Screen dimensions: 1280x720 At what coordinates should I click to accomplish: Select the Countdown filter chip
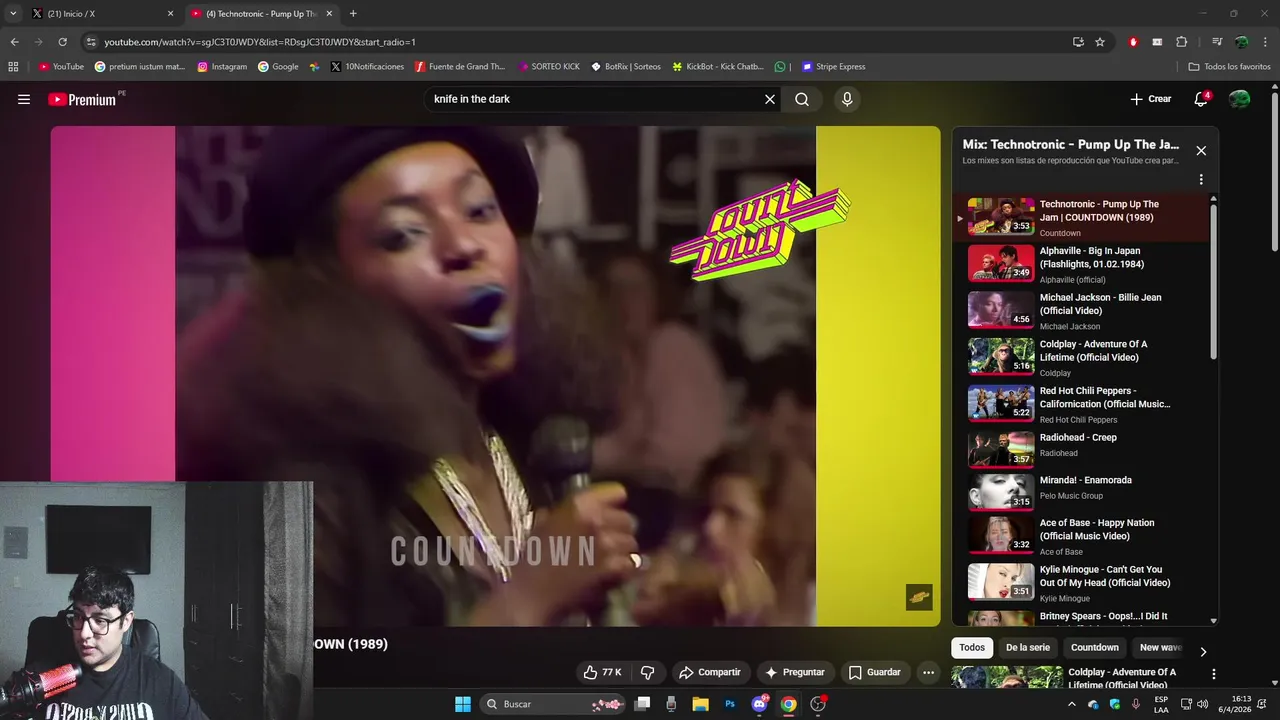coord(1095,647)
